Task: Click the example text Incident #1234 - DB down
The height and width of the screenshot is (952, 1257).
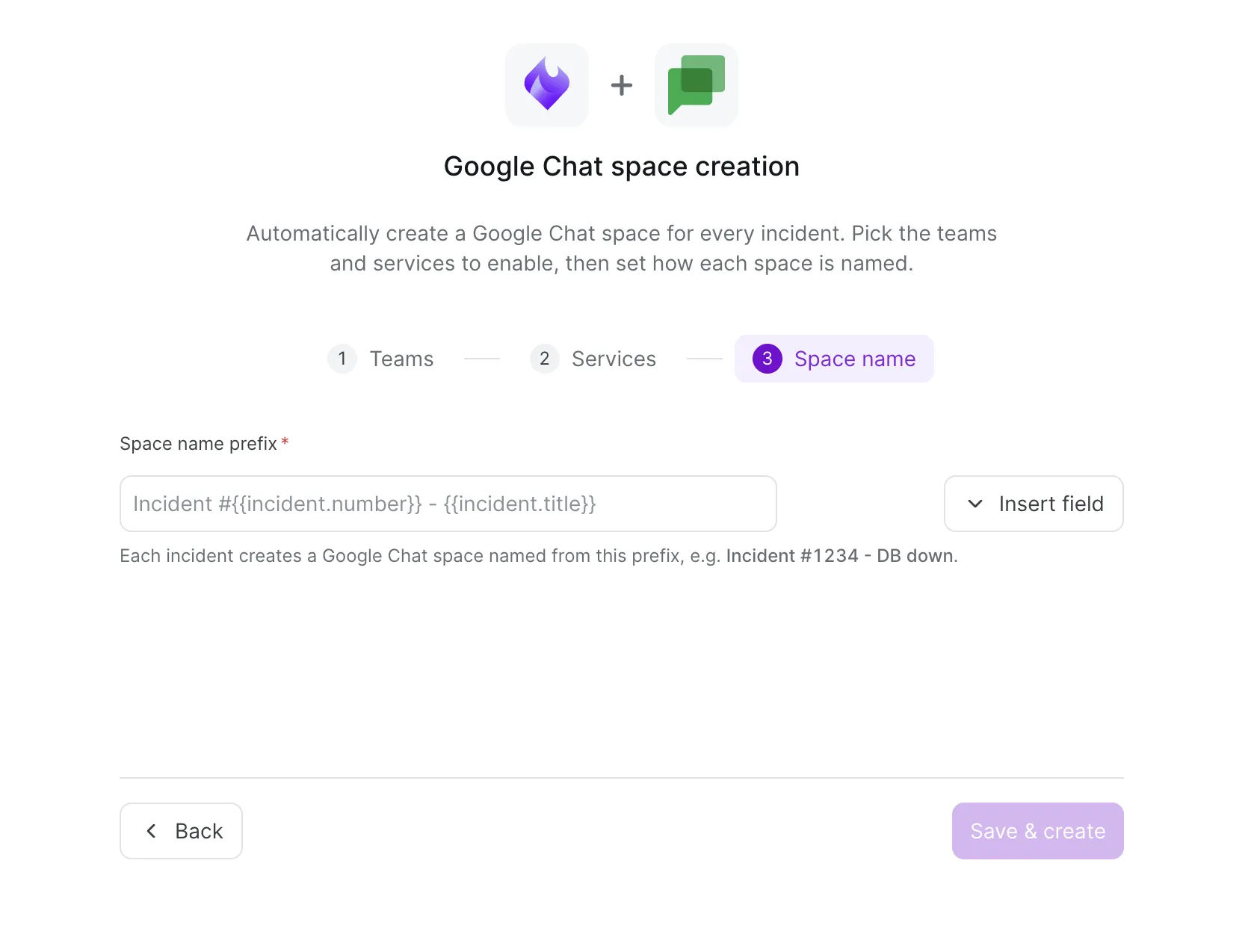Action: (840, 556)
